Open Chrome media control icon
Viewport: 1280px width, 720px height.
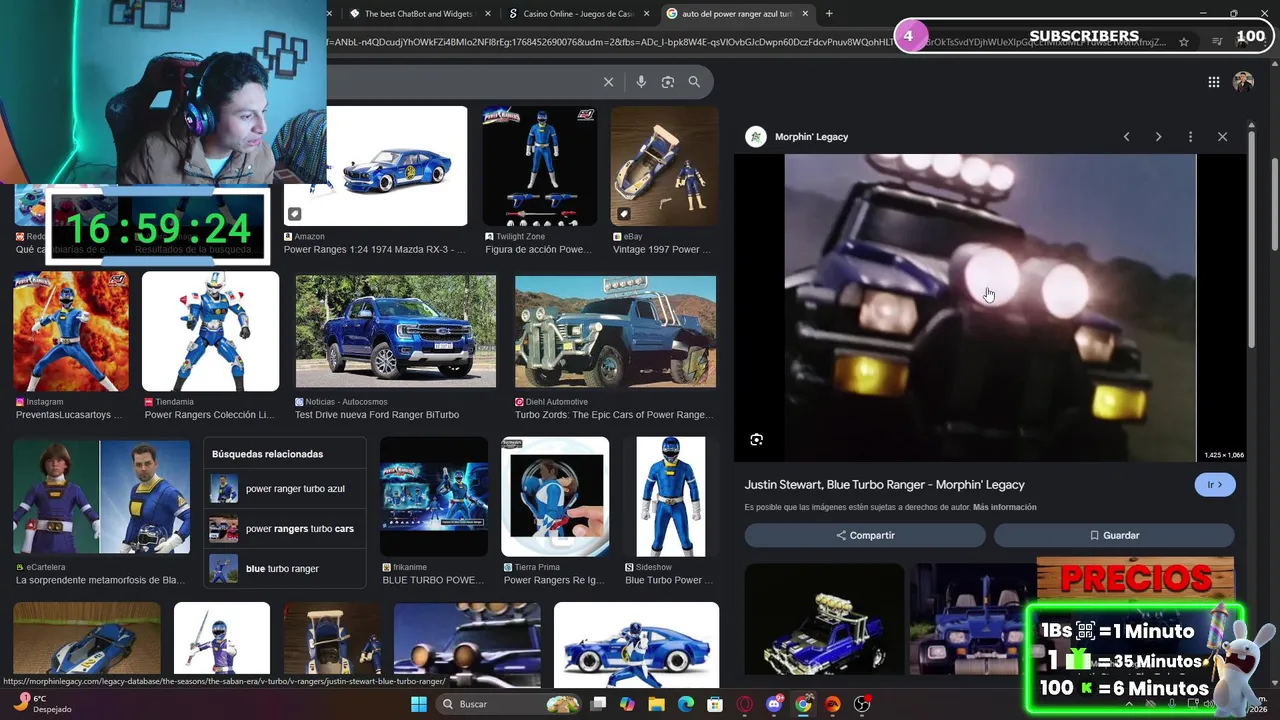[1217, 42]
